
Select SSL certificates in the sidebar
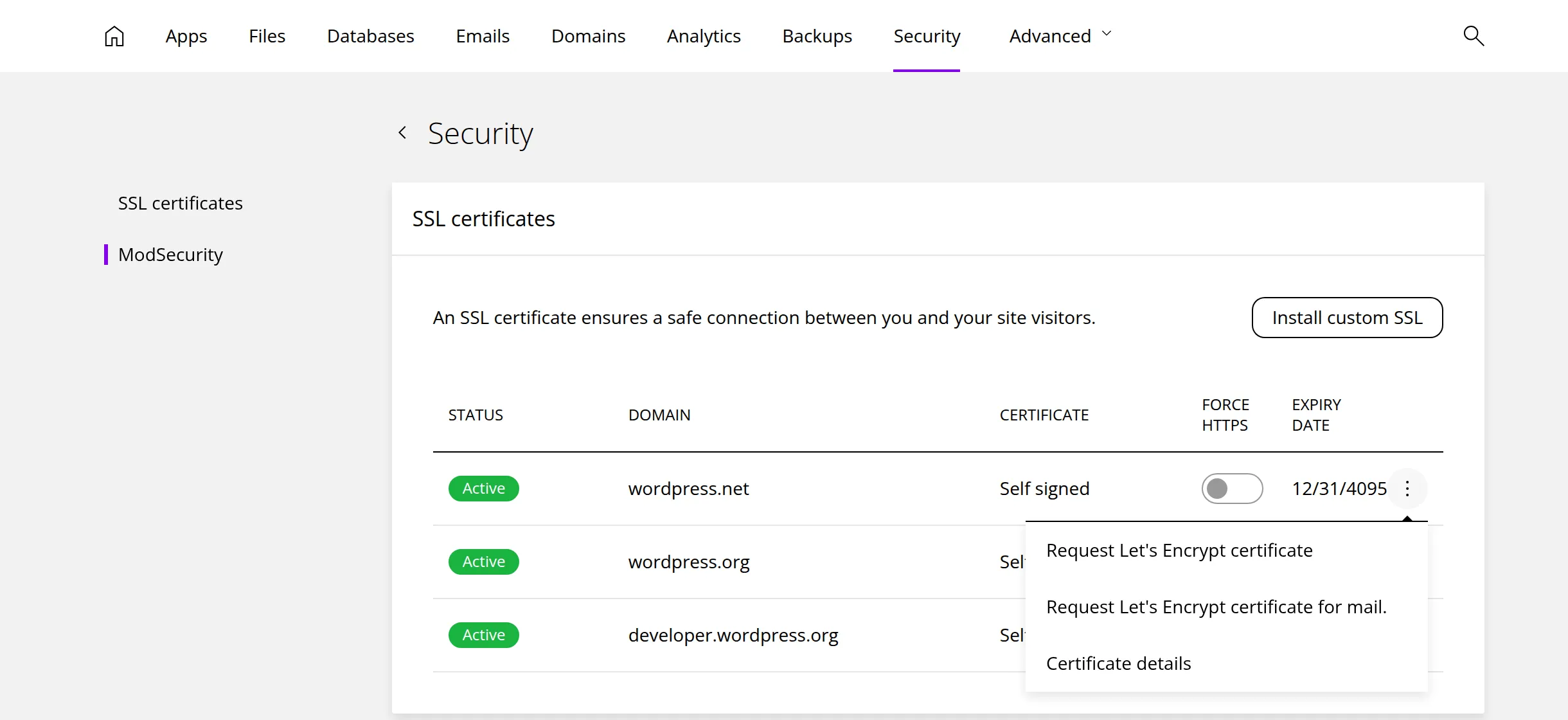pyautogui.click(x=181, y=203)
